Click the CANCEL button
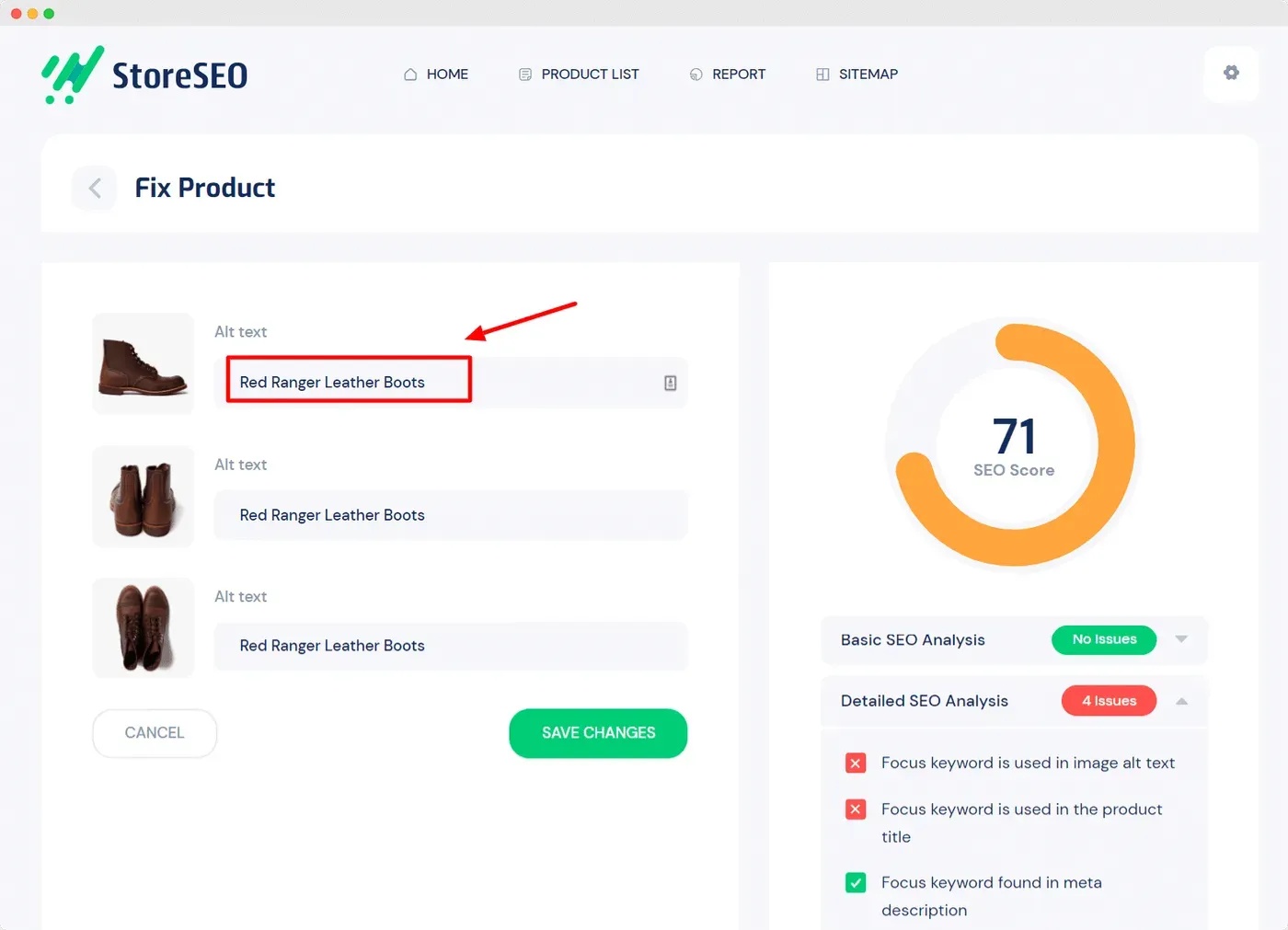This screenshot has height=930, width=1288. [155, 733]
